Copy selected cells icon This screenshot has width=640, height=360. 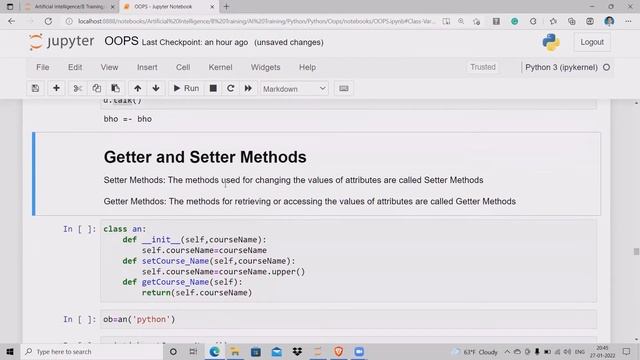click(96, 88)
